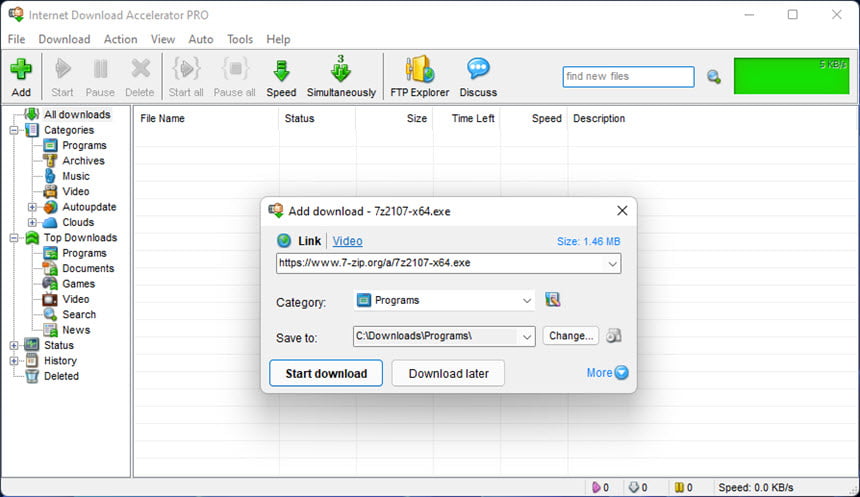
Task: Collapse the Categories tree node
Action: pyautogui.click(x=14, y=130)
